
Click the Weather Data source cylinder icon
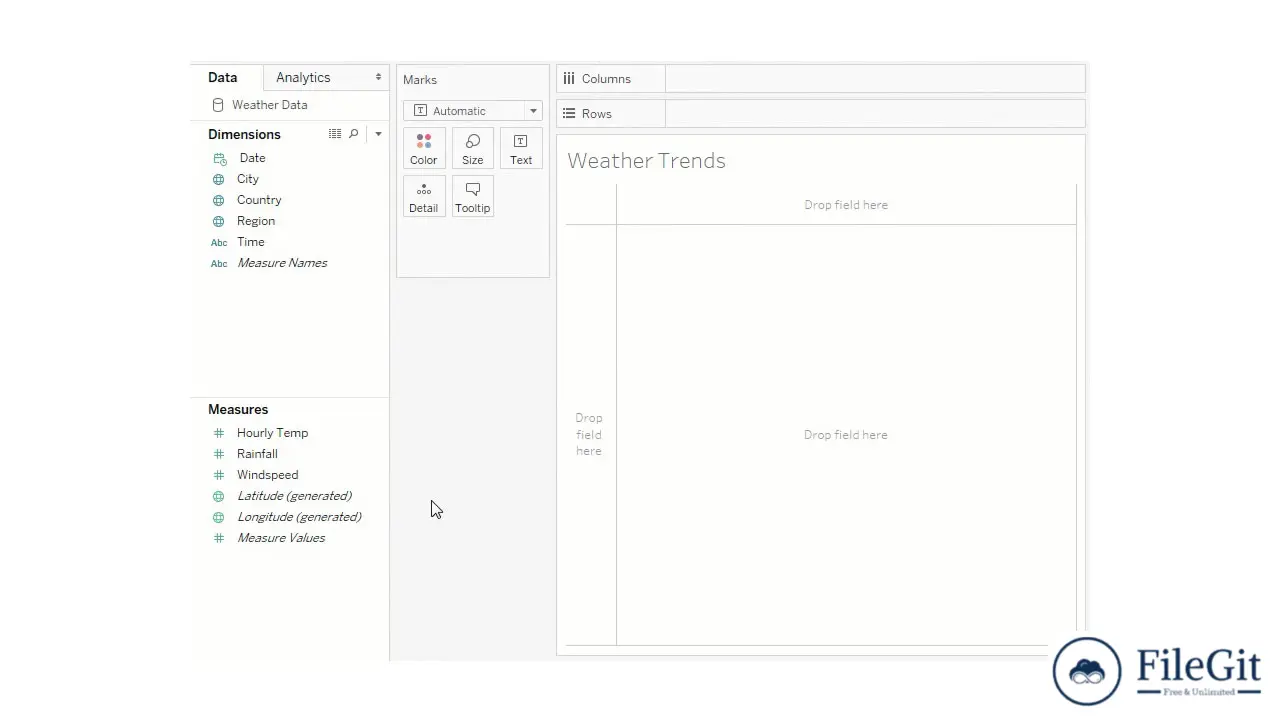click(218, 105)
